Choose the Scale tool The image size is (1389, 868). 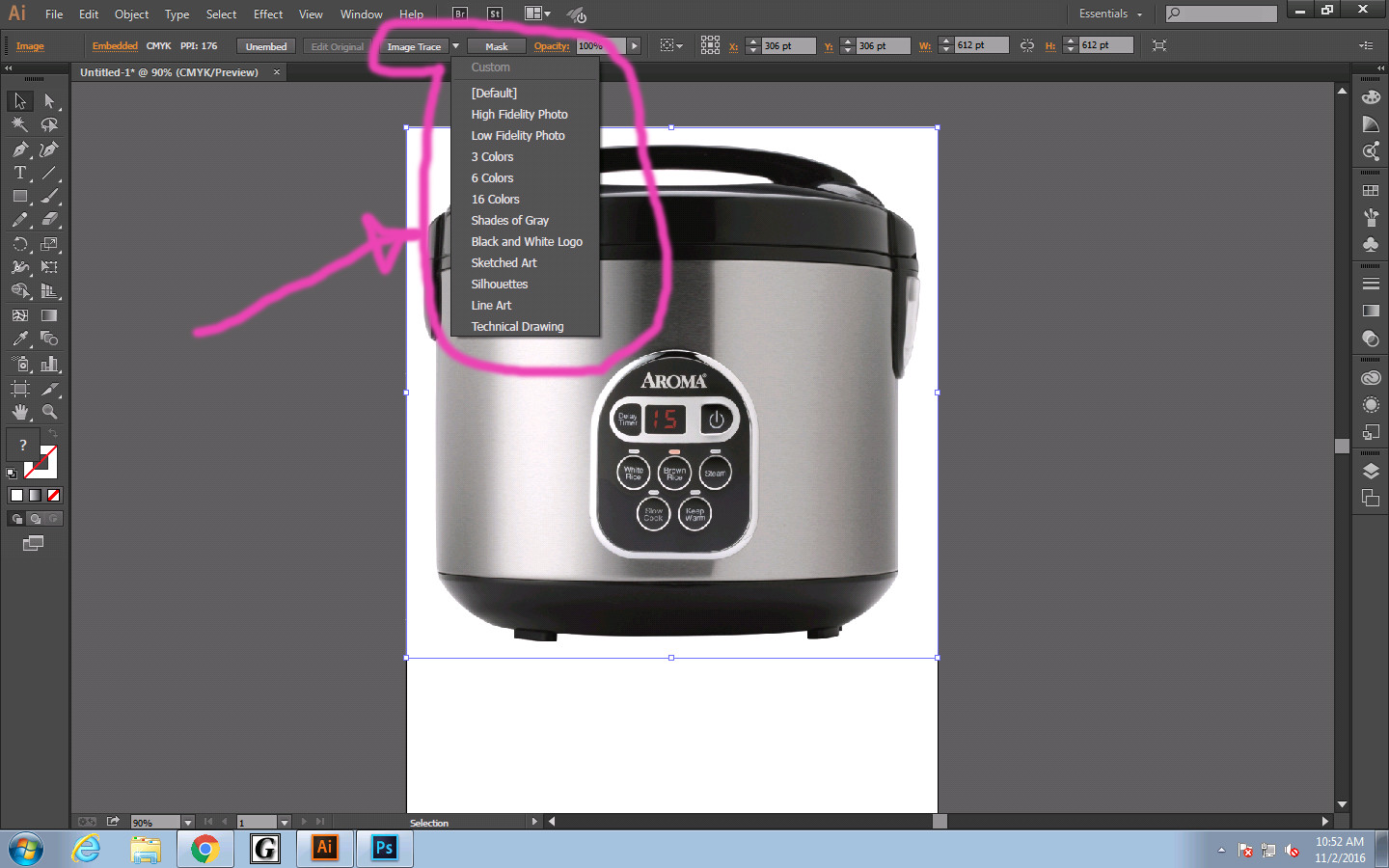pyautogui.click(x=49, y=244)
